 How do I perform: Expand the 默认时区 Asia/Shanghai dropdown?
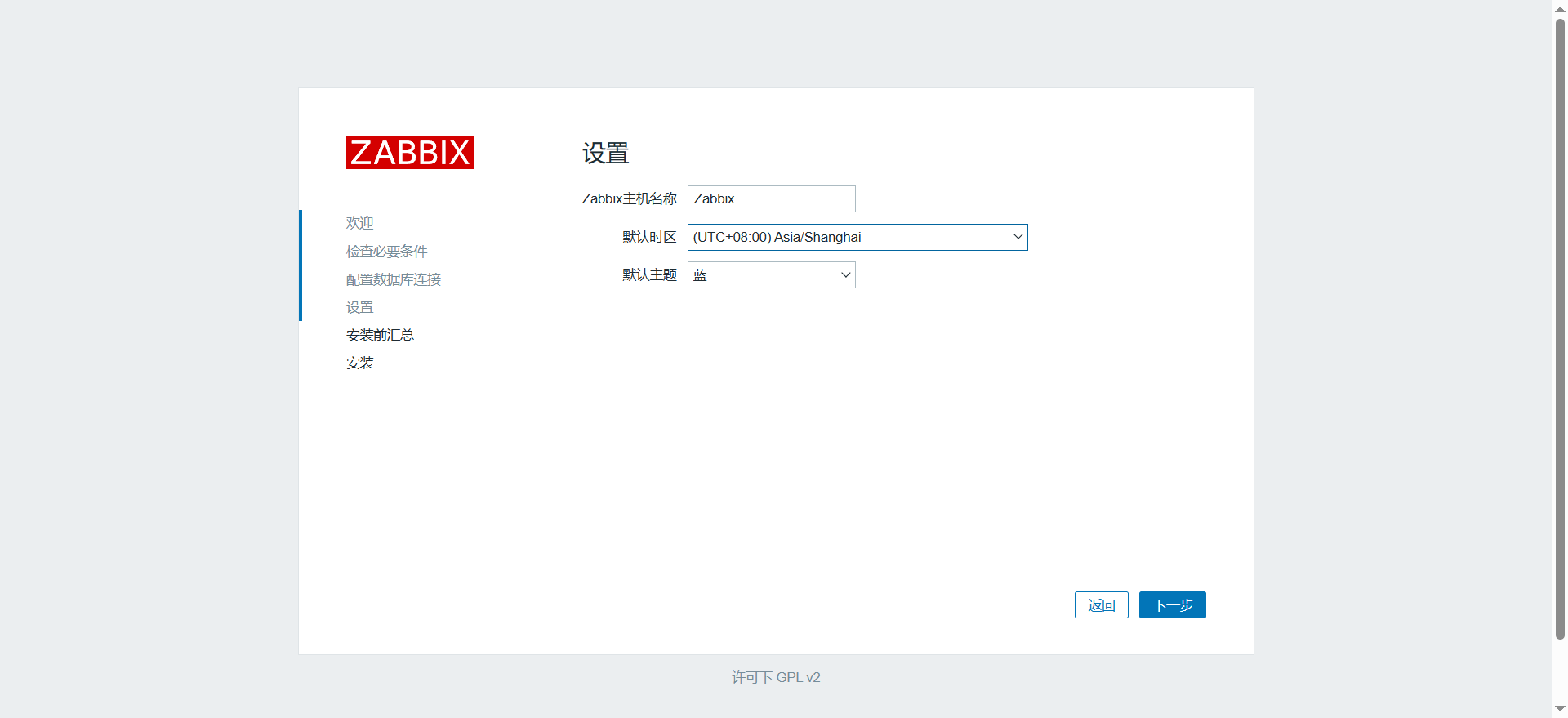pyautogui.click(x=857, y=237)
